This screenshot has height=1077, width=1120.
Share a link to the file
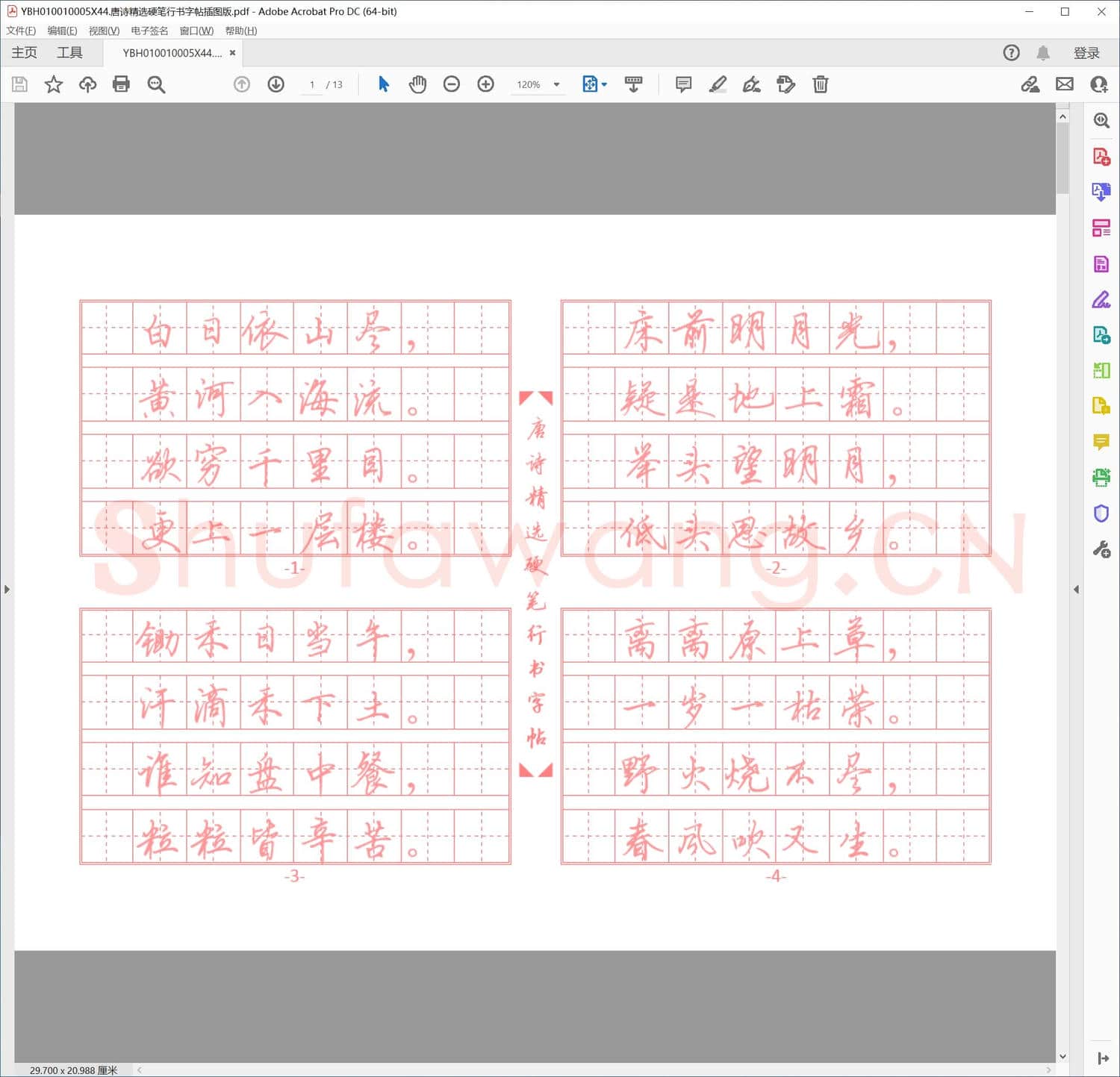point(1030,84)
